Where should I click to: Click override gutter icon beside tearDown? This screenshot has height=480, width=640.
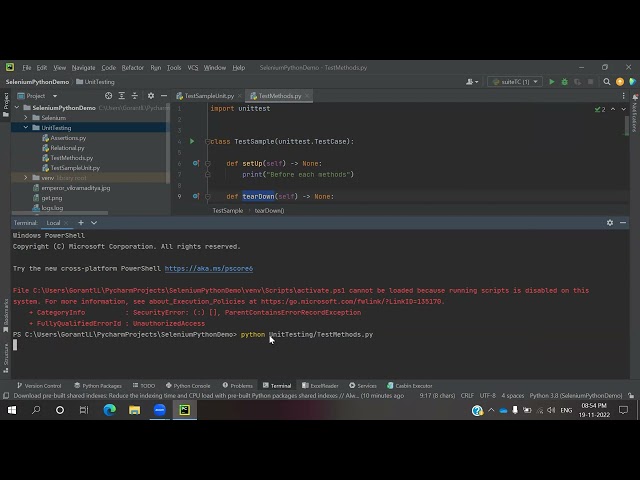point(196,196)
